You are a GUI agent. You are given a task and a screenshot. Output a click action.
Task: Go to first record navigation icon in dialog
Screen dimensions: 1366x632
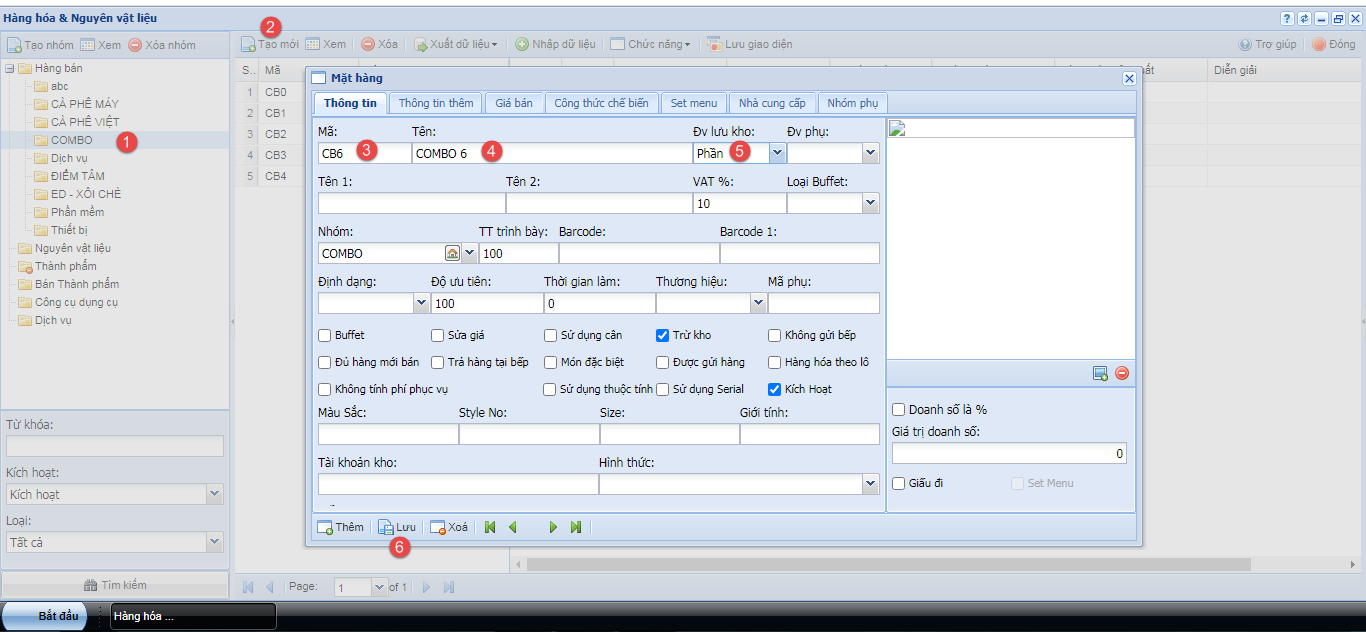pos(490,527)
